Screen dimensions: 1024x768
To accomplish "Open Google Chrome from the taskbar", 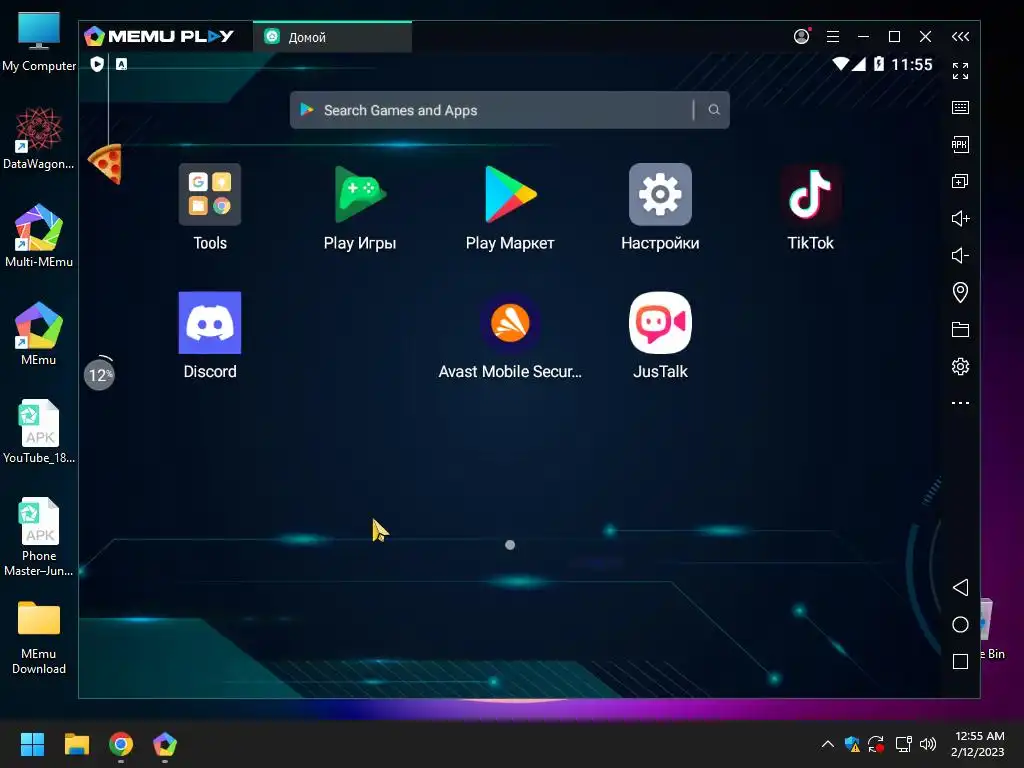I will [x=121, y=744].
